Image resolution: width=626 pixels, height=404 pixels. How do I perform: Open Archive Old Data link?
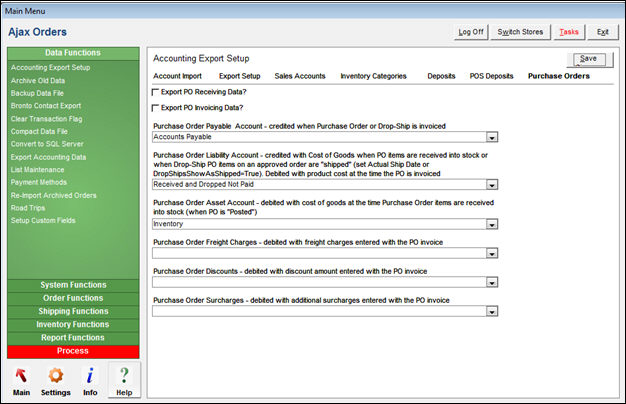[38, 81]
